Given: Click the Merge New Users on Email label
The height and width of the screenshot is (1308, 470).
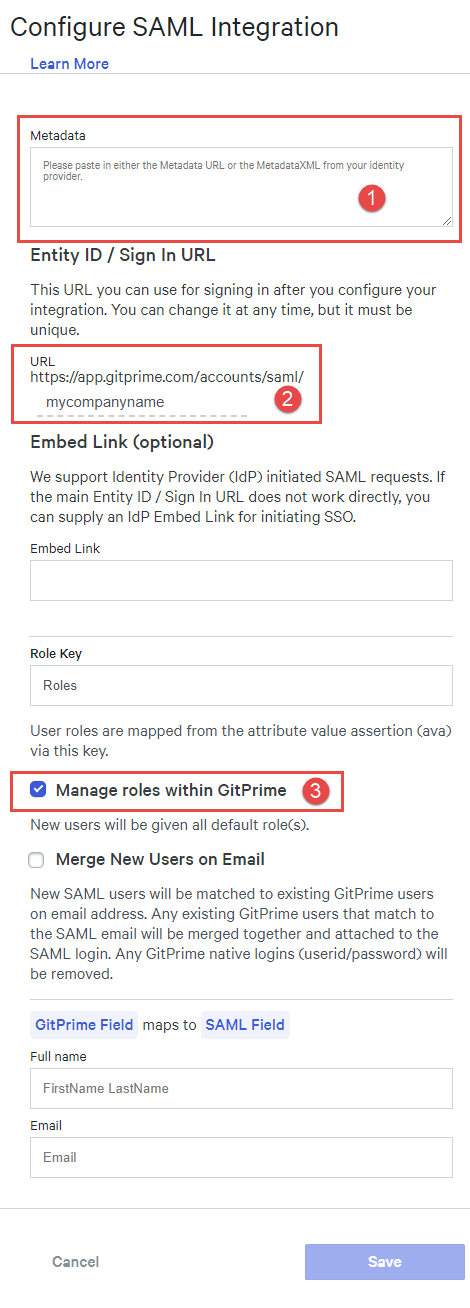Looking at the screenshot, I should click(160, 859).
